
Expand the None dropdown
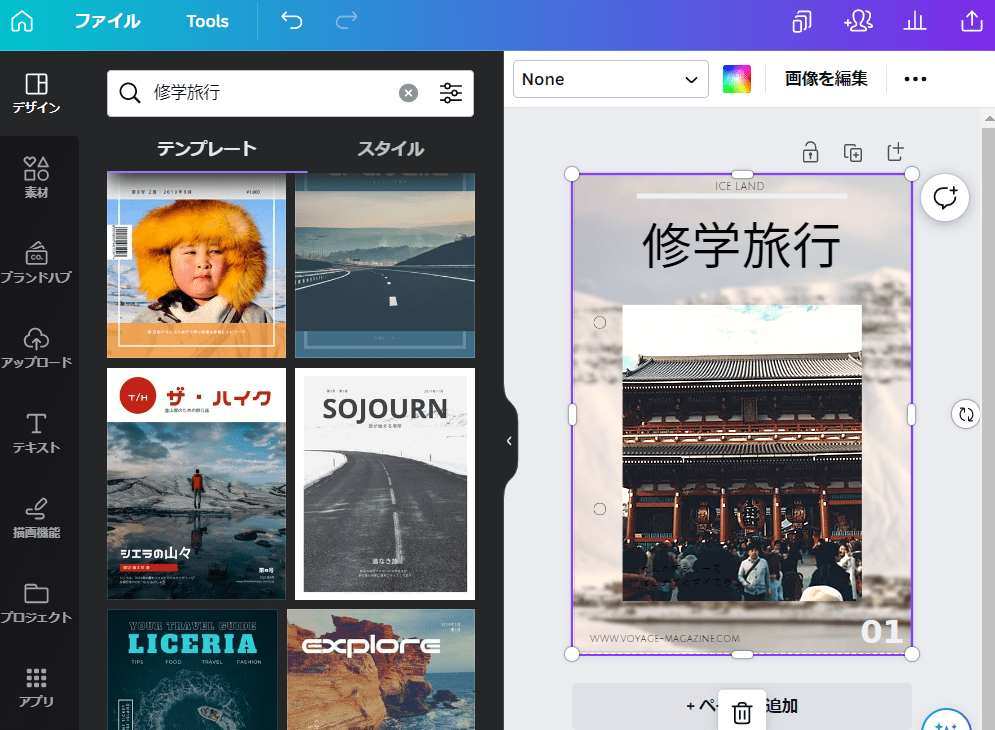coord(610,79)
